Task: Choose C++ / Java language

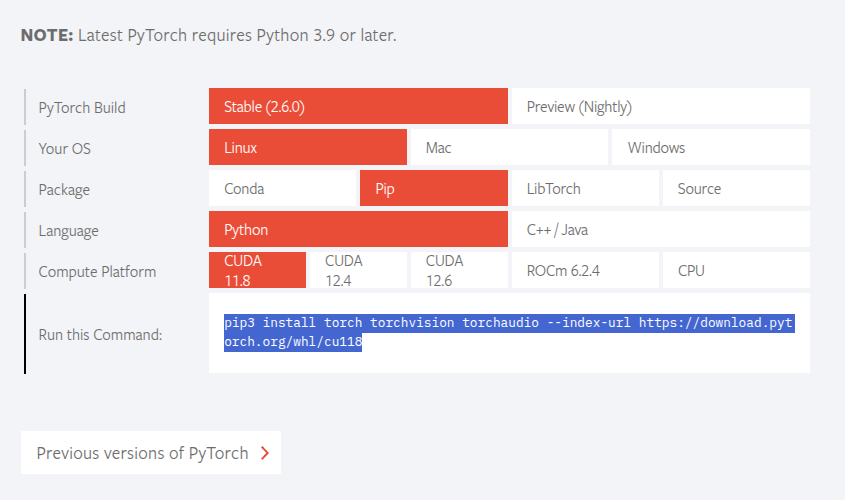Action: click(661, 229)
